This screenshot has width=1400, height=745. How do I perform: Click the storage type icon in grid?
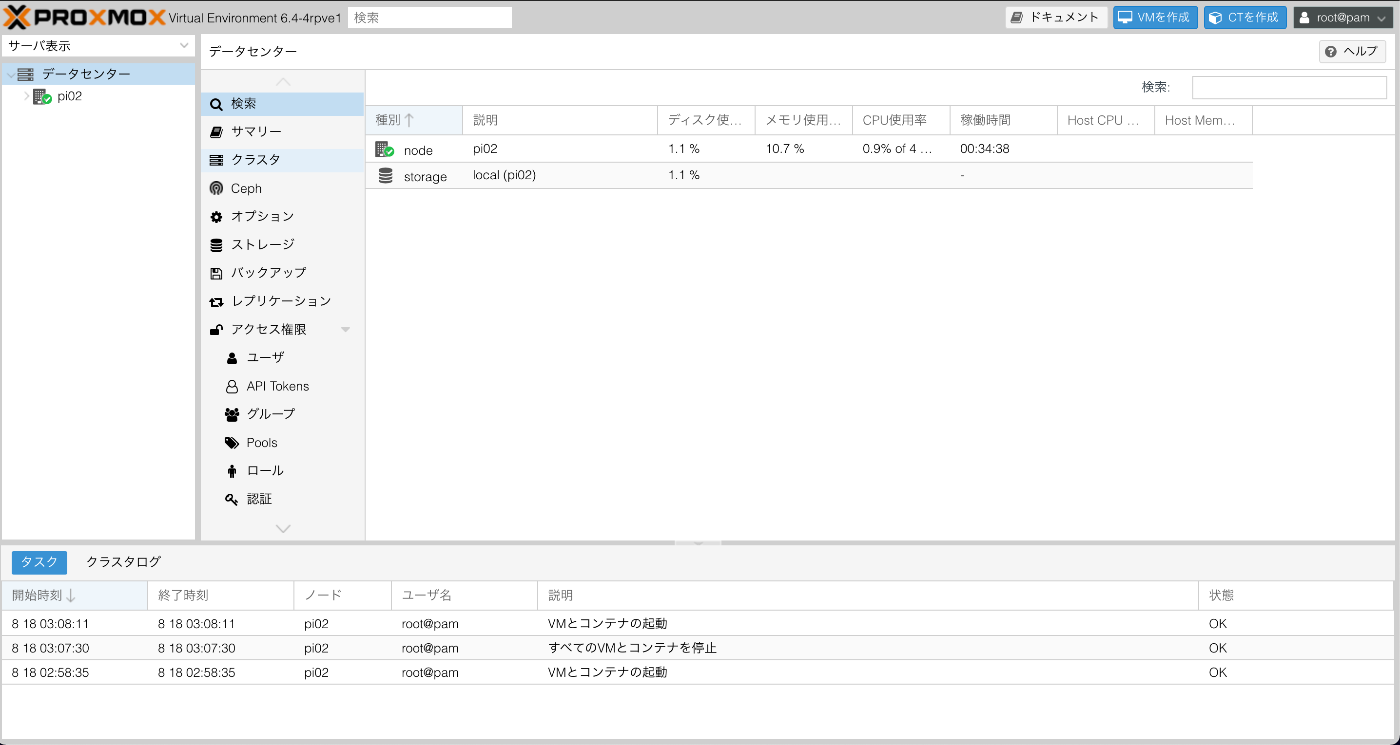[385, 176]
